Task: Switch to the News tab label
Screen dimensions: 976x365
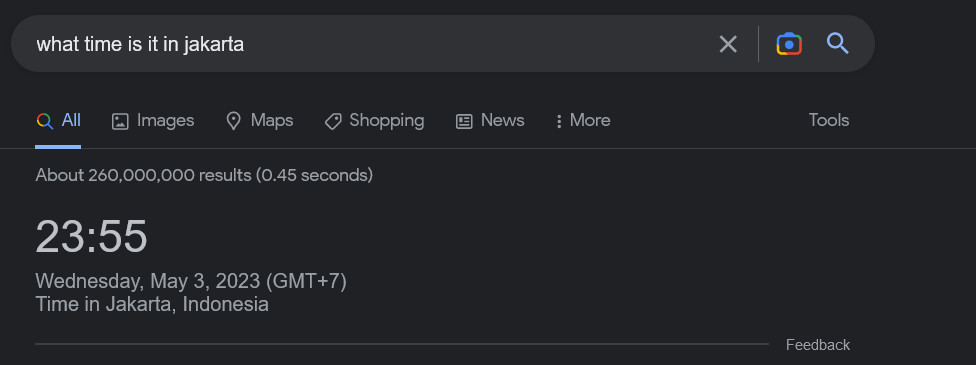Action: click(x=503, y=120)
